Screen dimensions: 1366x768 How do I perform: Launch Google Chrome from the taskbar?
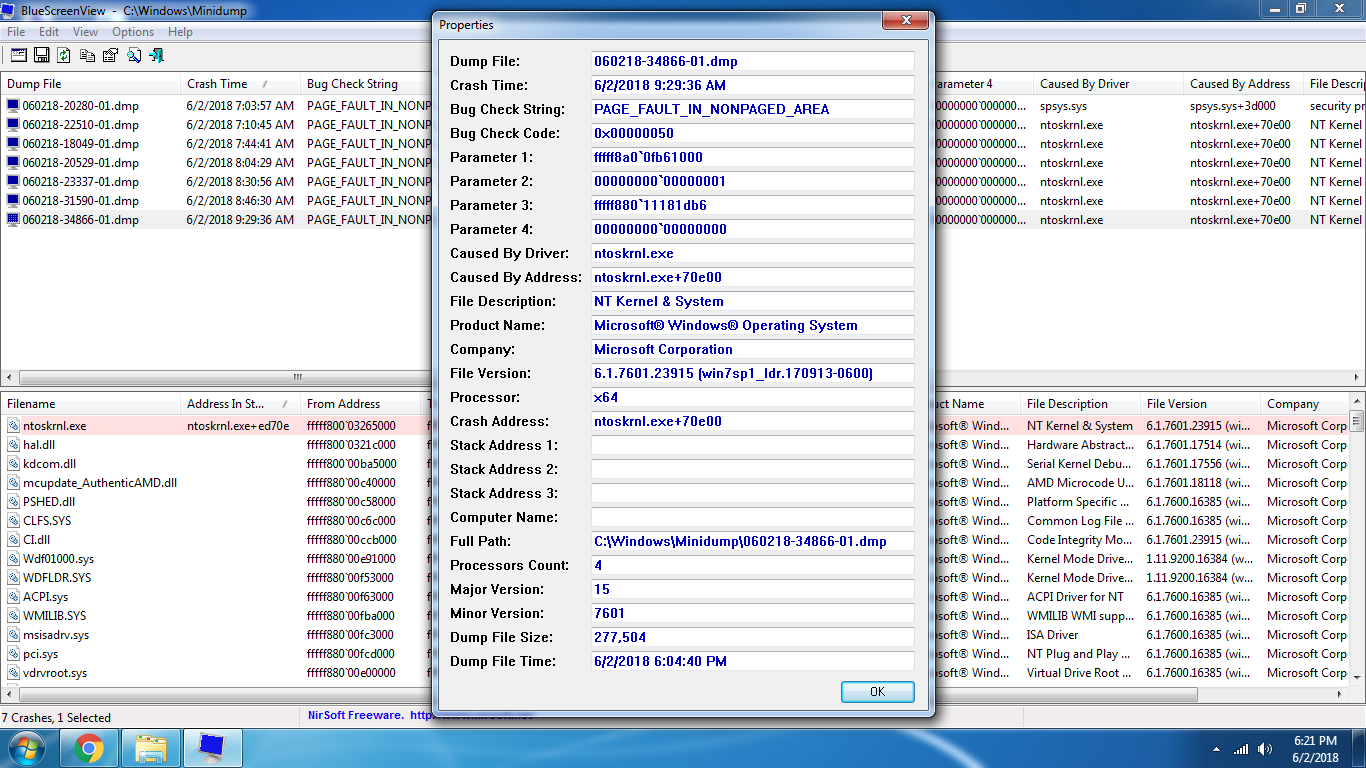click(x=89, y=748)
